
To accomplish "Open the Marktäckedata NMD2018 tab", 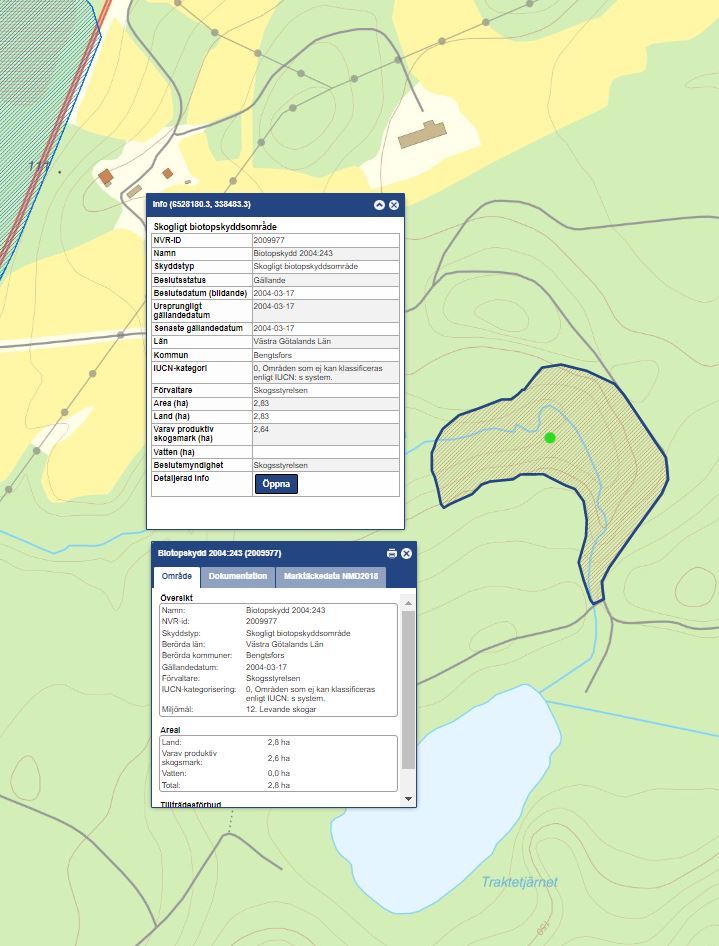I will pos(330,577).
